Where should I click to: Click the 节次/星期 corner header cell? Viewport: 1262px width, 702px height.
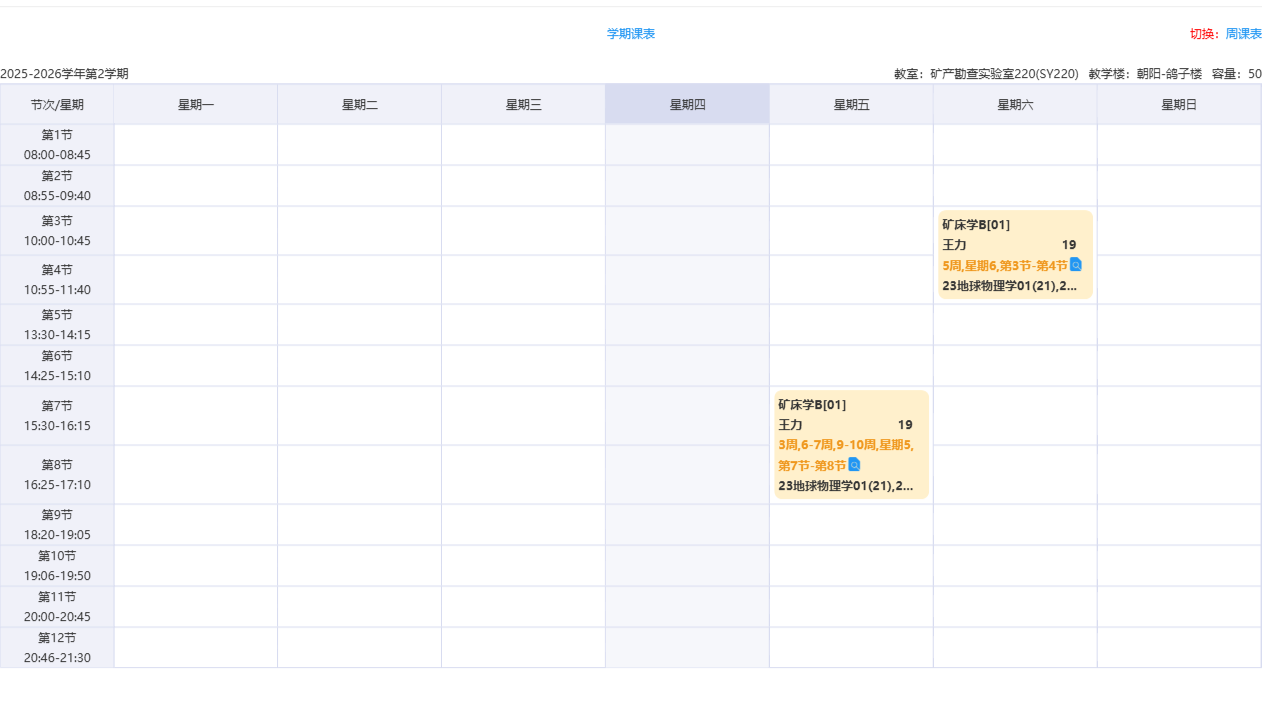pyautogui.click(x=57, y=104)
